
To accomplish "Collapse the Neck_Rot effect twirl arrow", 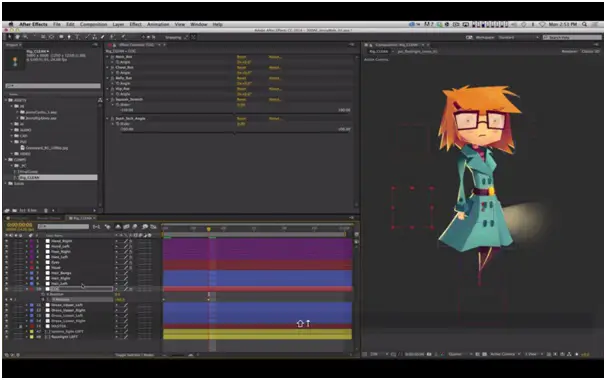I will (x=108, y=57).
